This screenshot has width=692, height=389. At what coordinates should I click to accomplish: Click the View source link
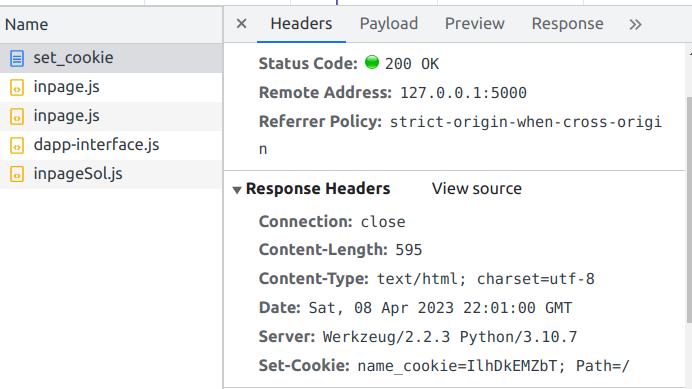point(477,189)
